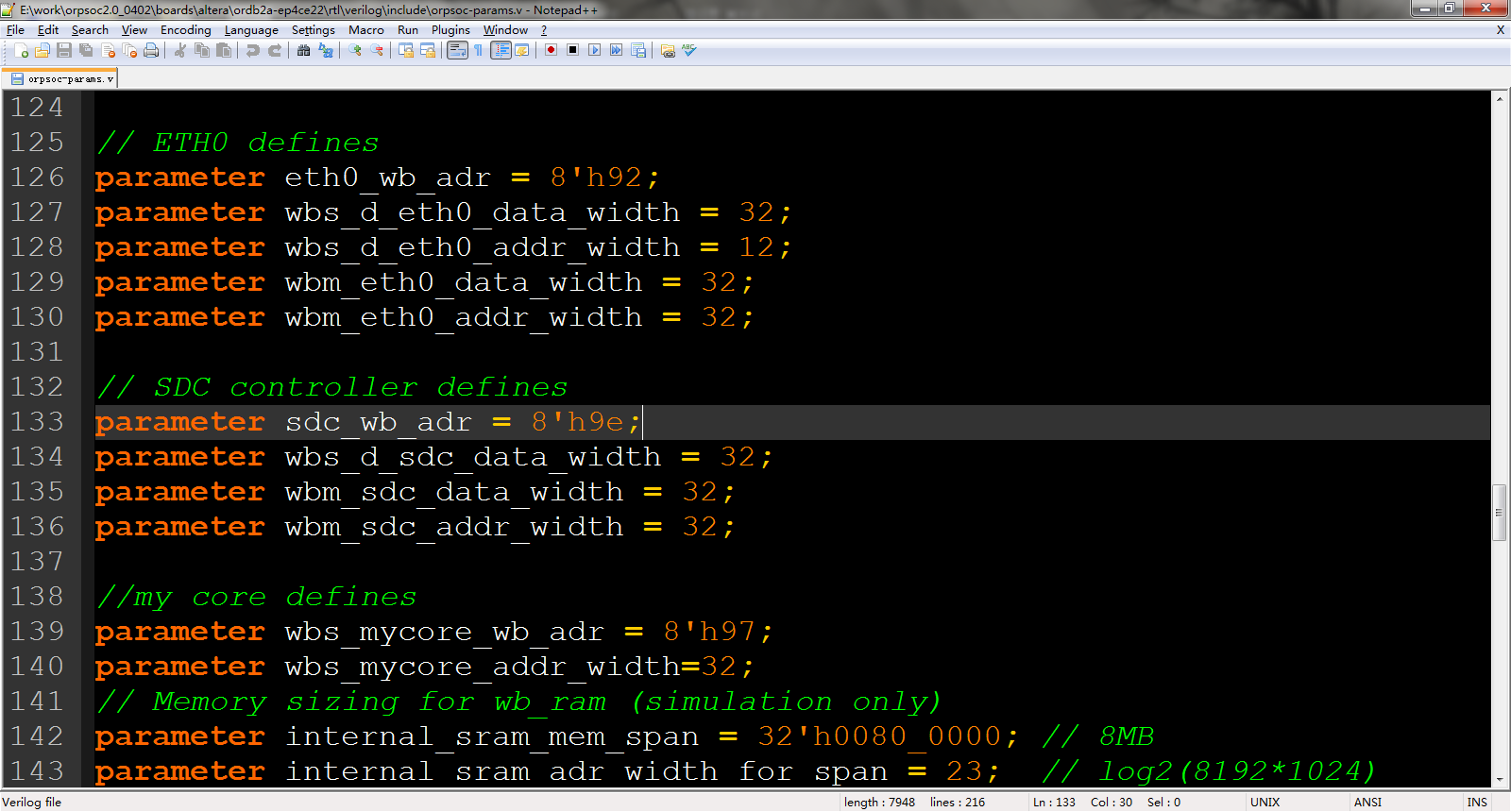Open the Edit menu

point(48,30)
